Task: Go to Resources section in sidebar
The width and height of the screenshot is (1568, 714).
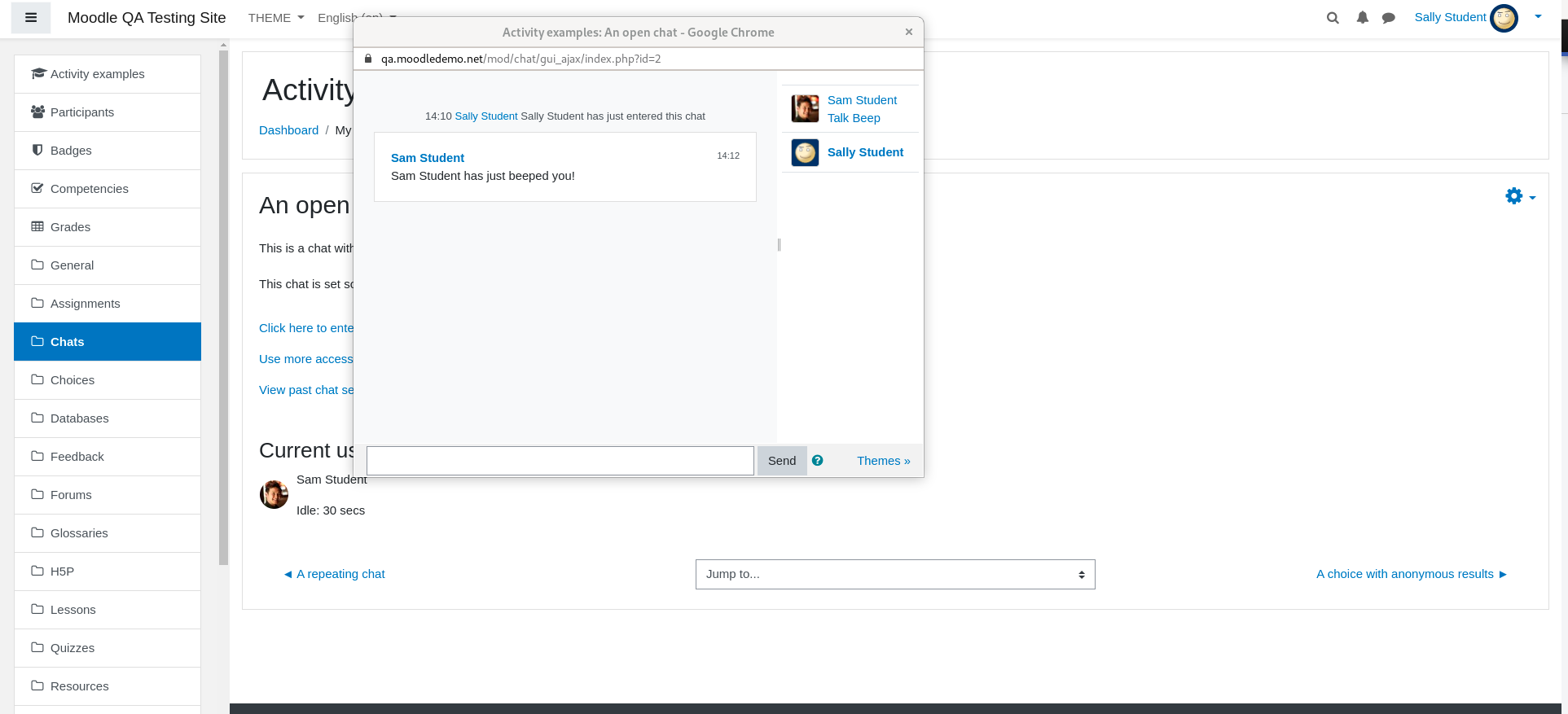Action: tap(108, 686)
